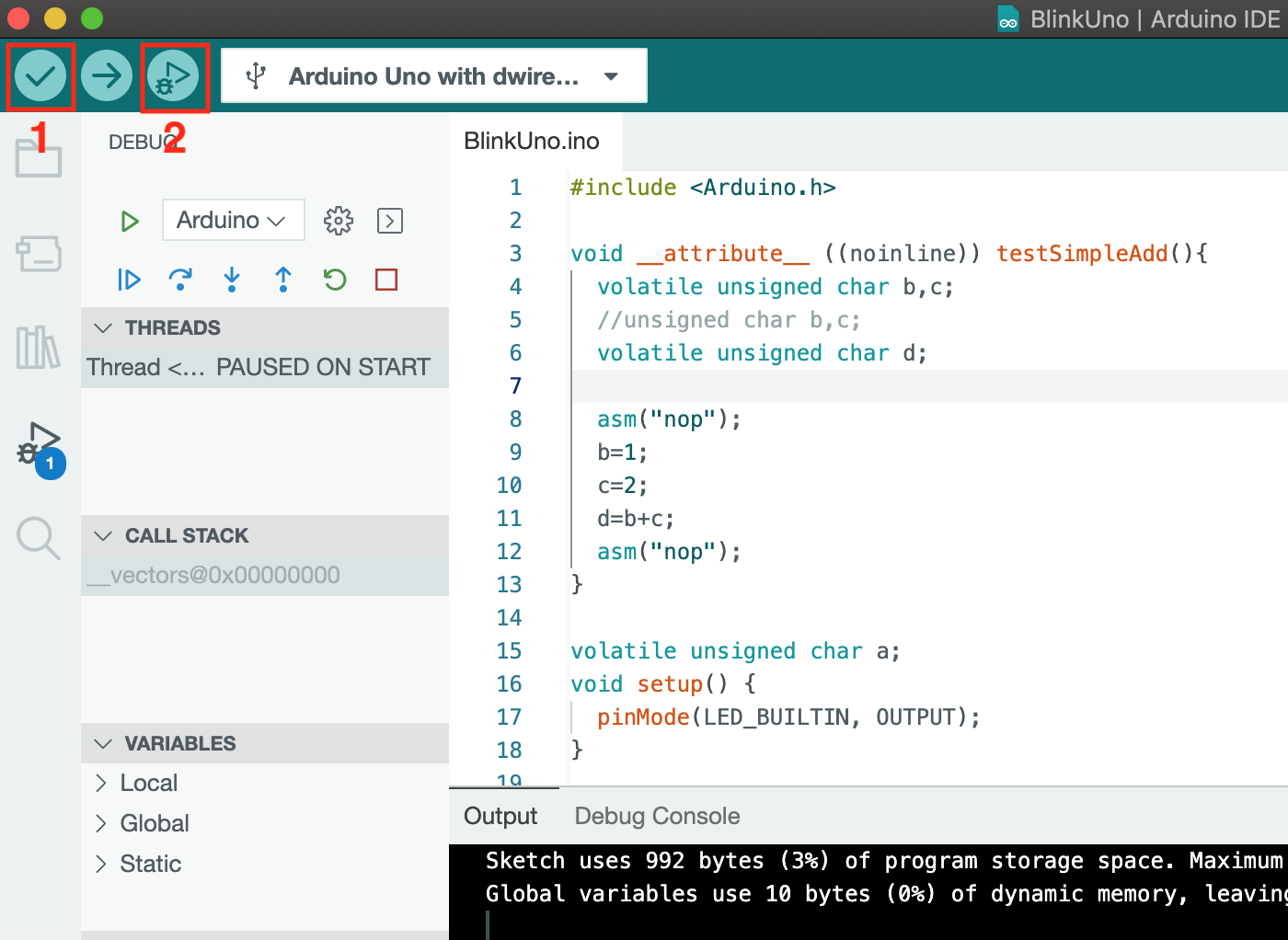
Task: Open the debug console toggle icon
Action: point(390,221)
